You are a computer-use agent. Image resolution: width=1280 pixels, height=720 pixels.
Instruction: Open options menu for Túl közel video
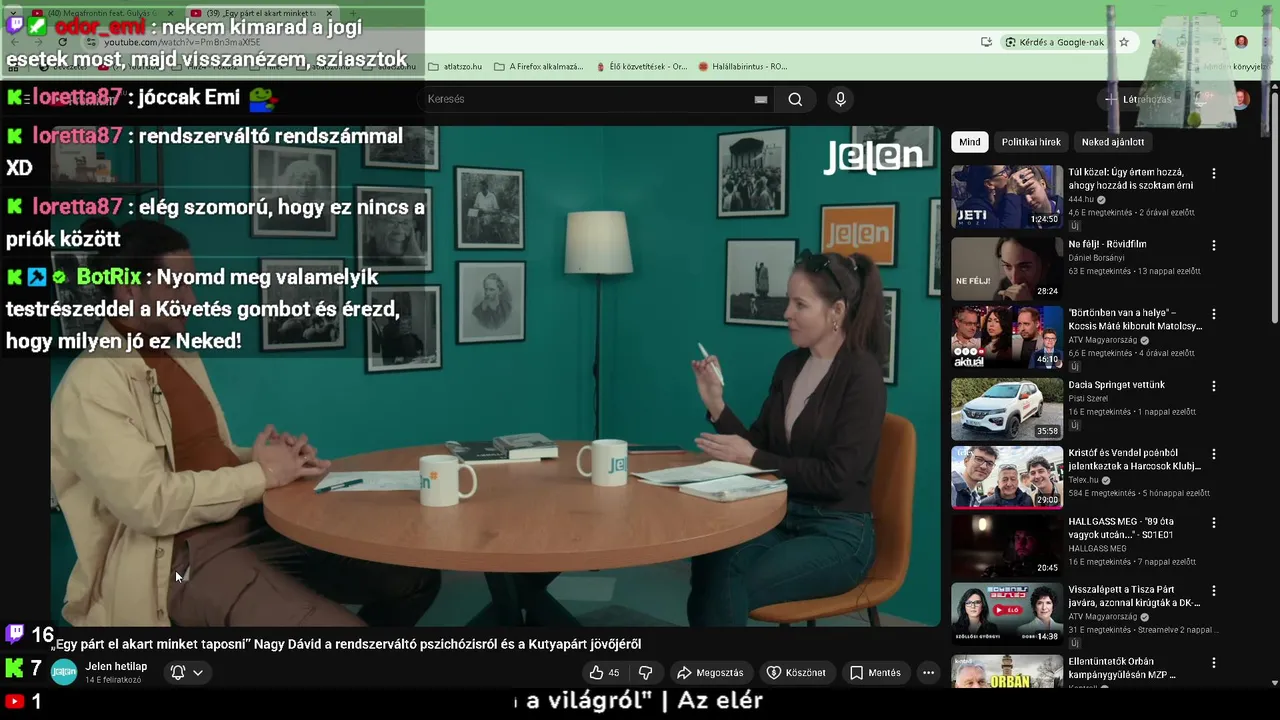click(x=1214, y=173)
